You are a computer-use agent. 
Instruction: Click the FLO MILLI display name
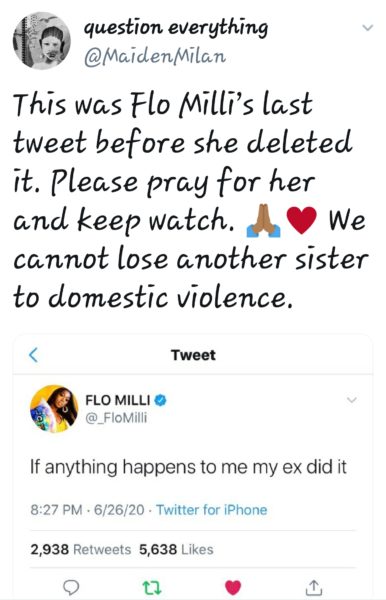coord(118,400)
